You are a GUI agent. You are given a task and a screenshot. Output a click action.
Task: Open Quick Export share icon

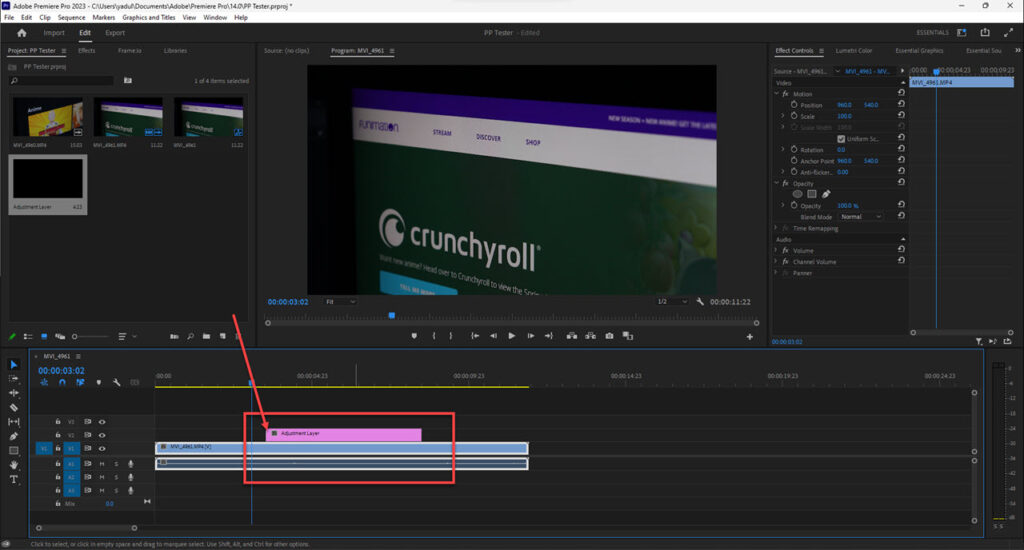coord(985,33)
